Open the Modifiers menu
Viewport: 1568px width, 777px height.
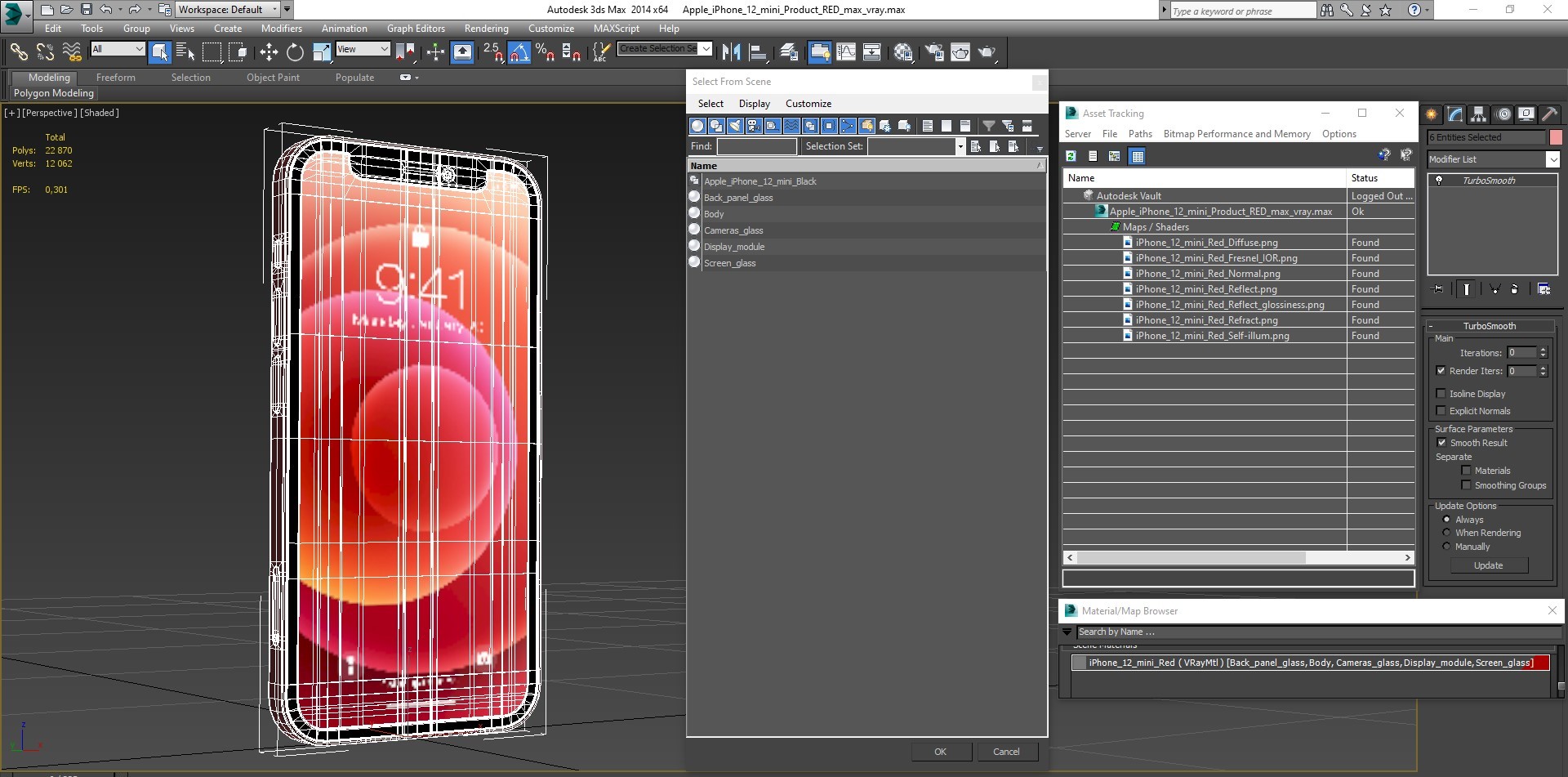coord(282,29)
